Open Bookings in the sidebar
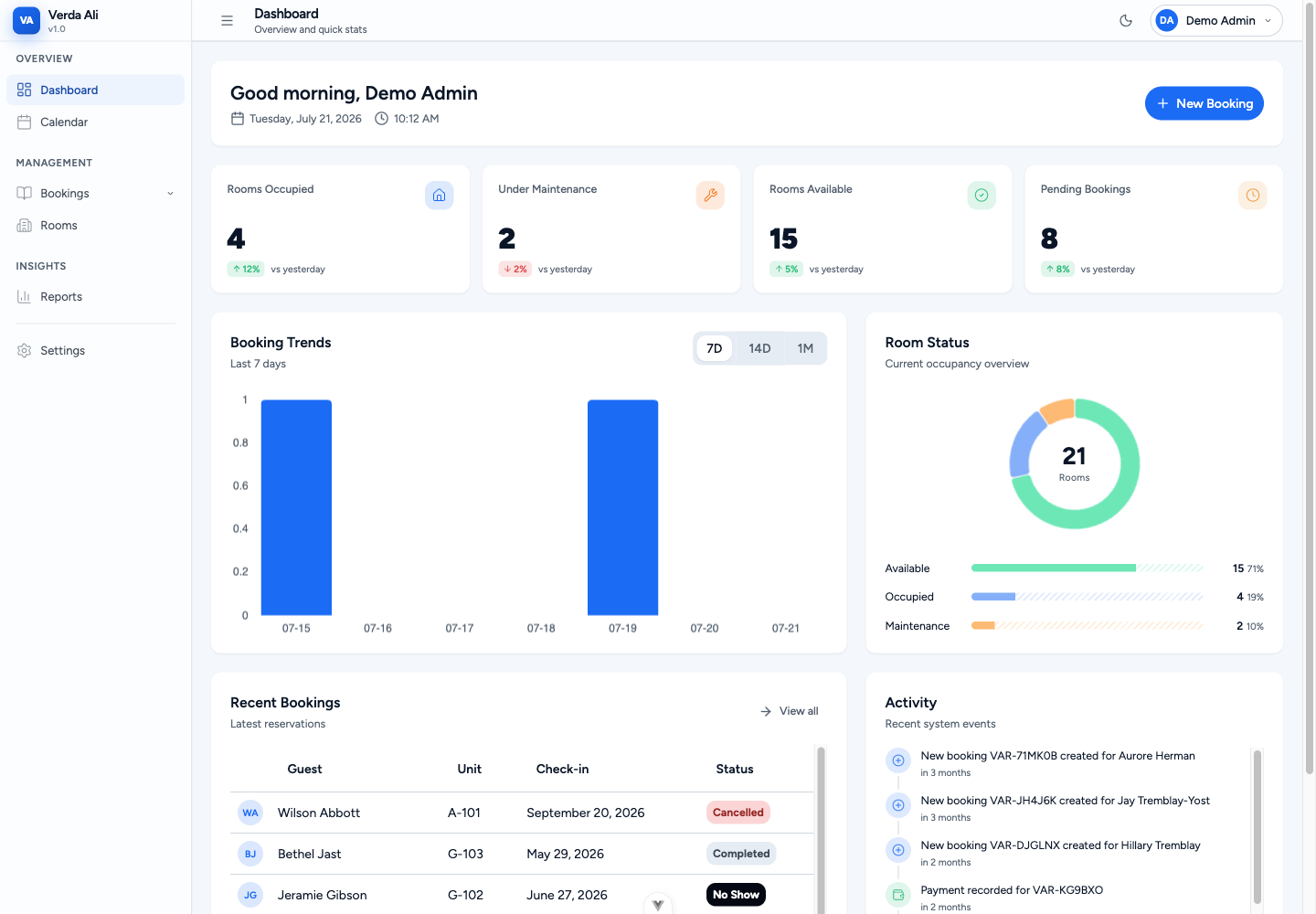 [x=95, y=193]
